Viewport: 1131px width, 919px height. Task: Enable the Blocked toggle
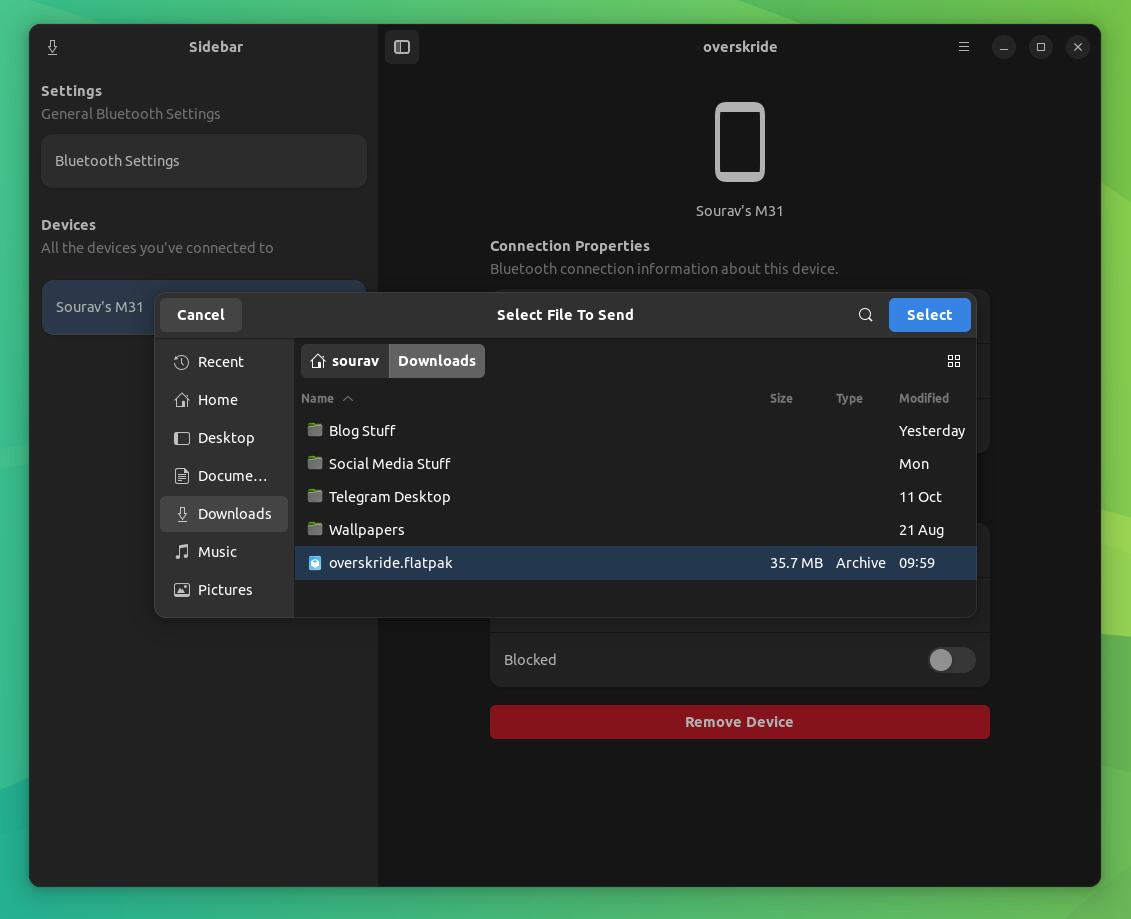point(951,660)
